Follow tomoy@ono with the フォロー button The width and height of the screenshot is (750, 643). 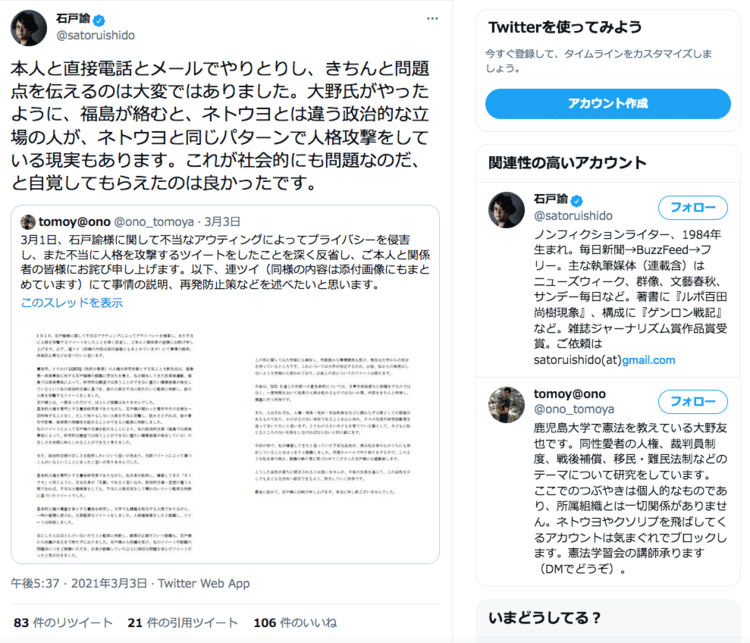coord(693,401)
